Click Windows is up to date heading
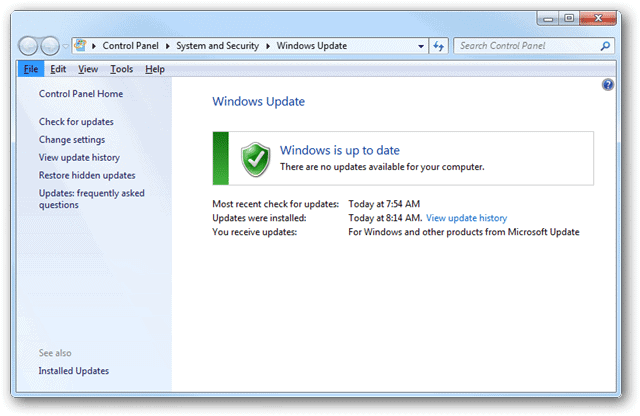Screen dimensions: 640x416 point(340,150)
